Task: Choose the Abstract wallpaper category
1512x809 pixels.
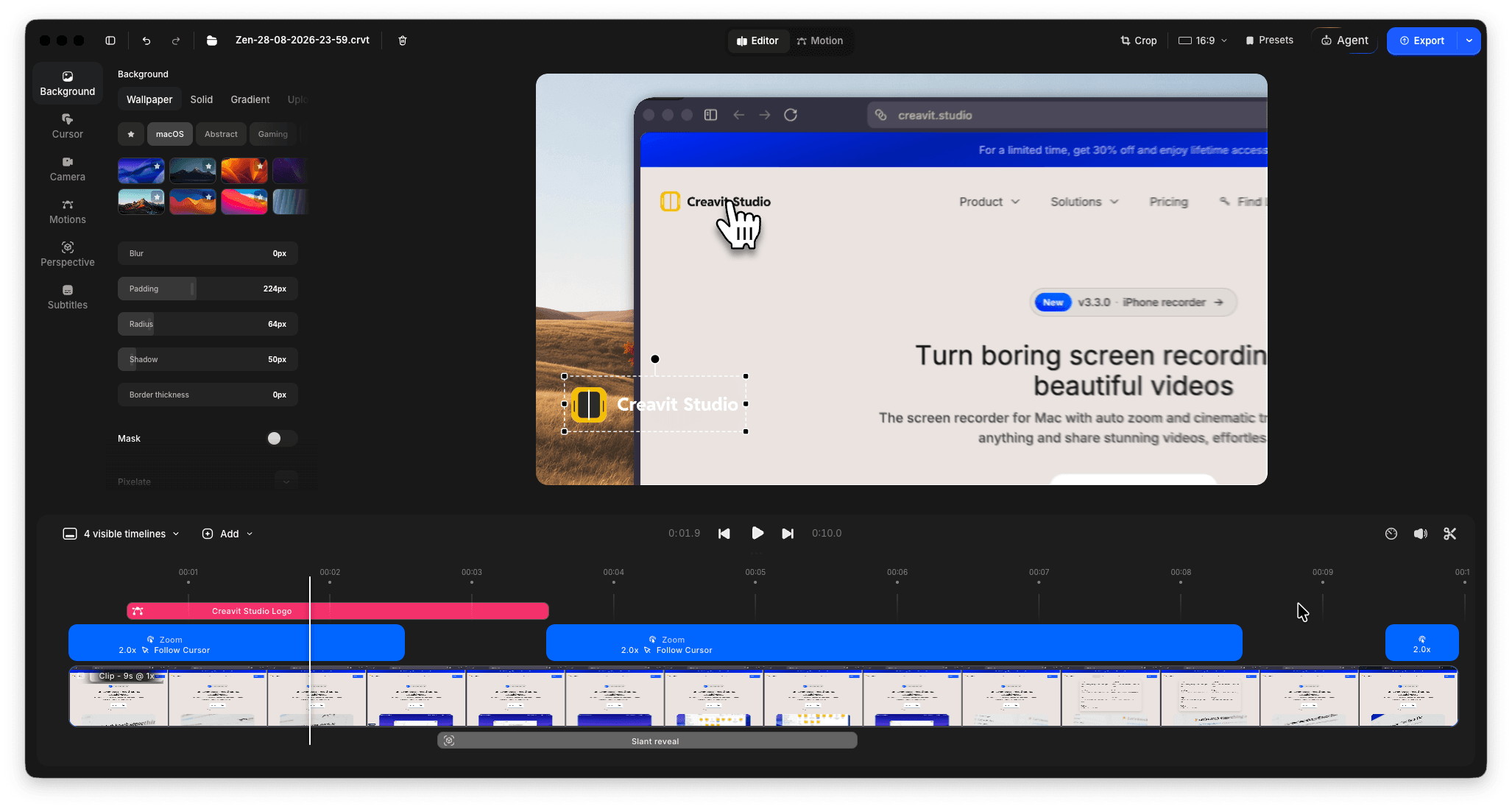Action: pyautogui.click(x=221, y=134)
